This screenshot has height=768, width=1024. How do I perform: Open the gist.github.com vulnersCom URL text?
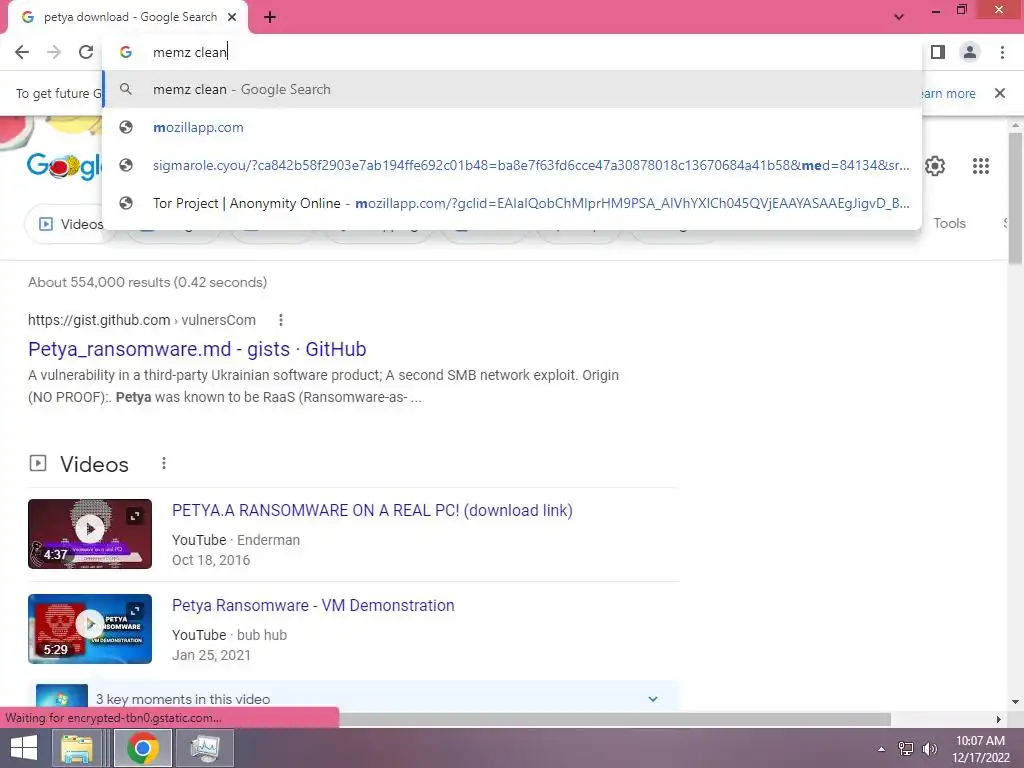click(x=142, y=320)
